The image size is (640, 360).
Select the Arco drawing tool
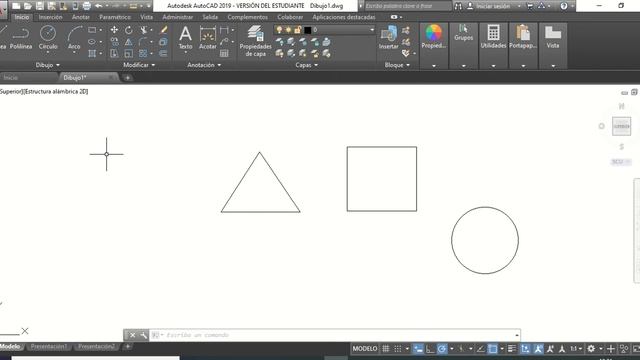pyautogui.click(x=74, y=38)
